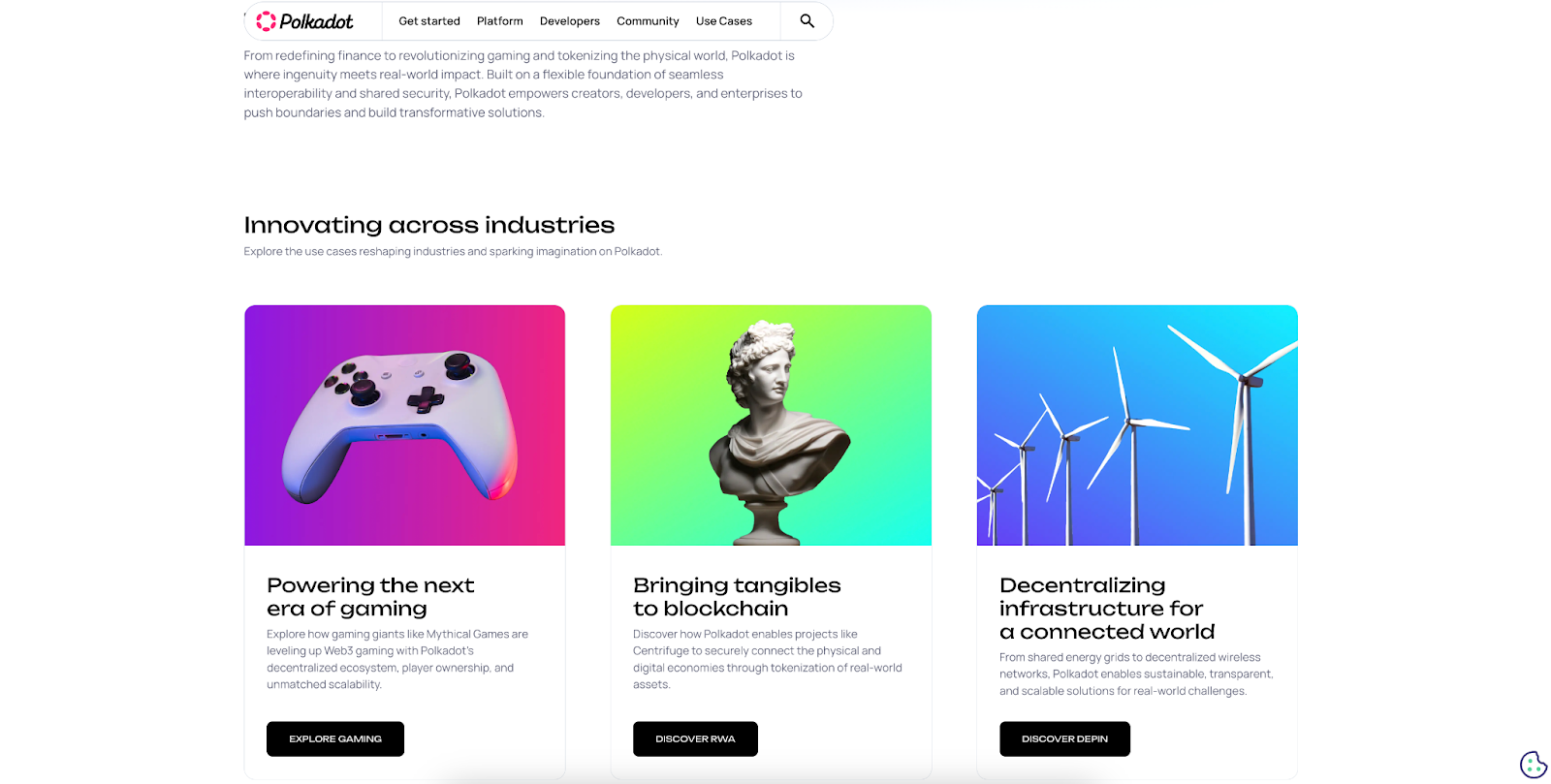Click the Explore Gaming button
Screen dimensions: 1551x784
click(x=335, y=738)
